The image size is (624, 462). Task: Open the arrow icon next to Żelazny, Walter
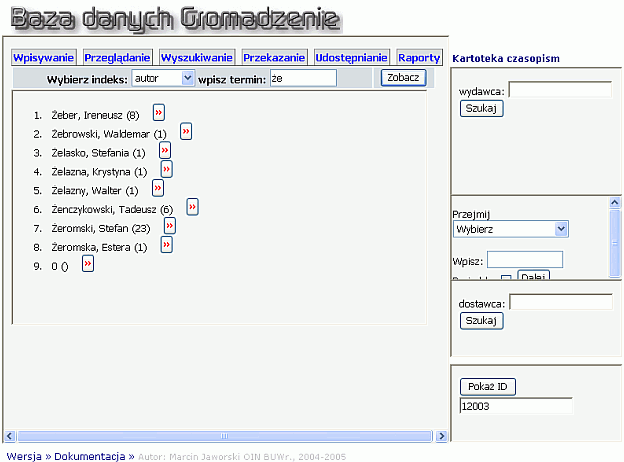click(x=158, y=188)
